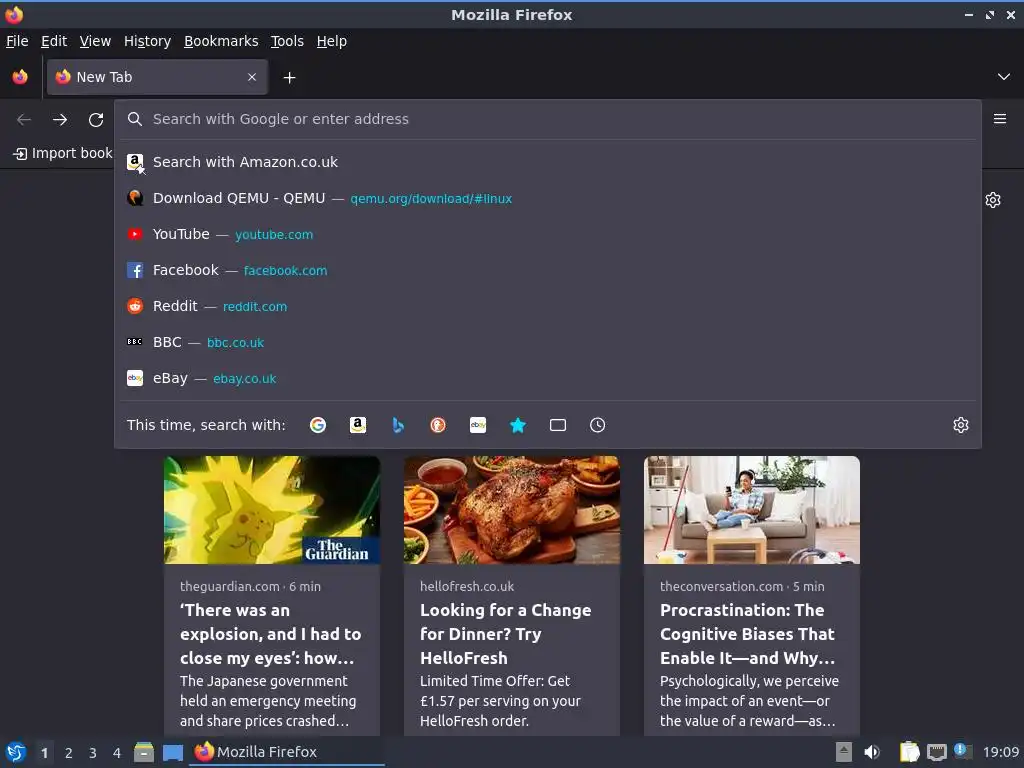Click into the address bar search field
The height and width of the screenshot is (768, 1024).
547,119
